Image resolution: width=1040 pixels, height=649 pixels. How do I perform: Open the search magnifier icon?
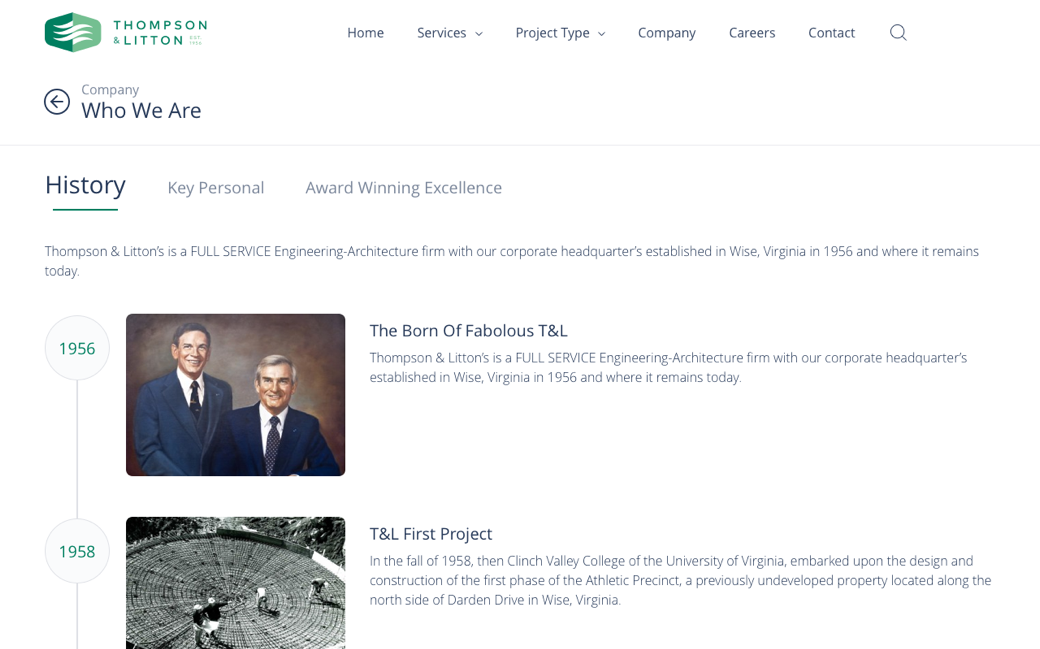[x=898, y=33]
